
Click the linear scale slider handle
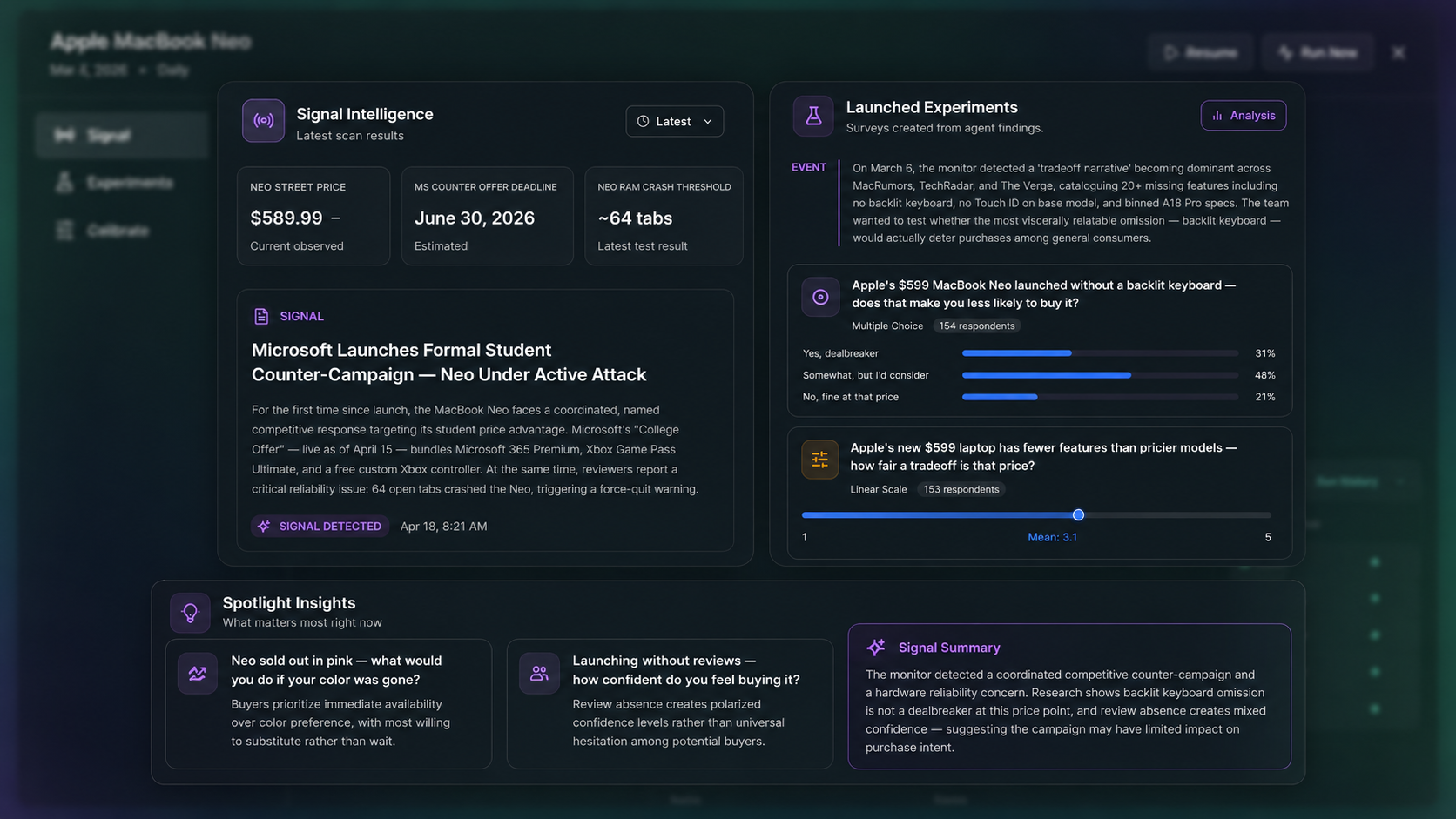coord(1078,515)
